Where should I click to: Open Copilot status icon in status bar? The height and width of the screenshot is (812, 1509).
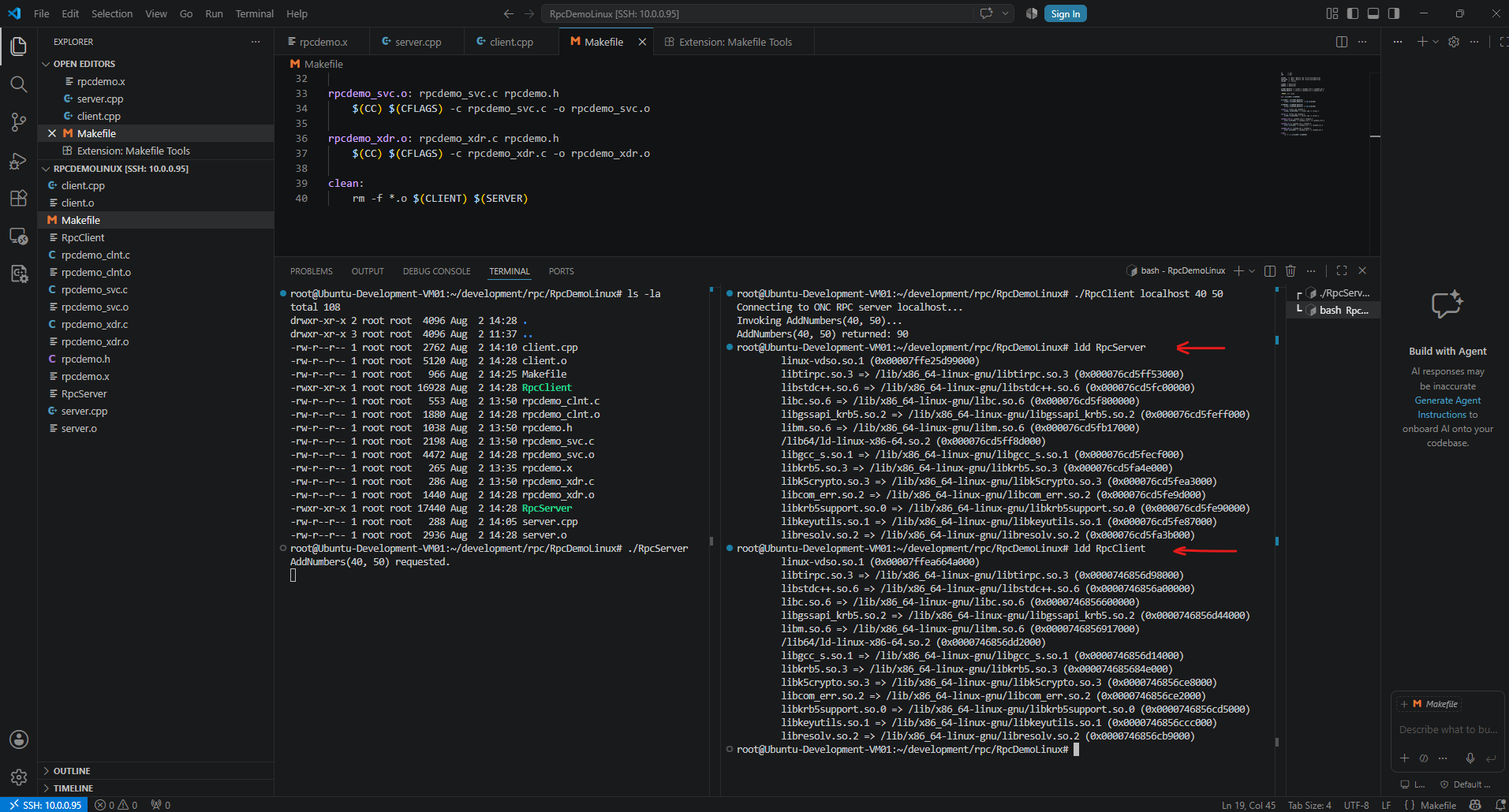pos(1475,805)
